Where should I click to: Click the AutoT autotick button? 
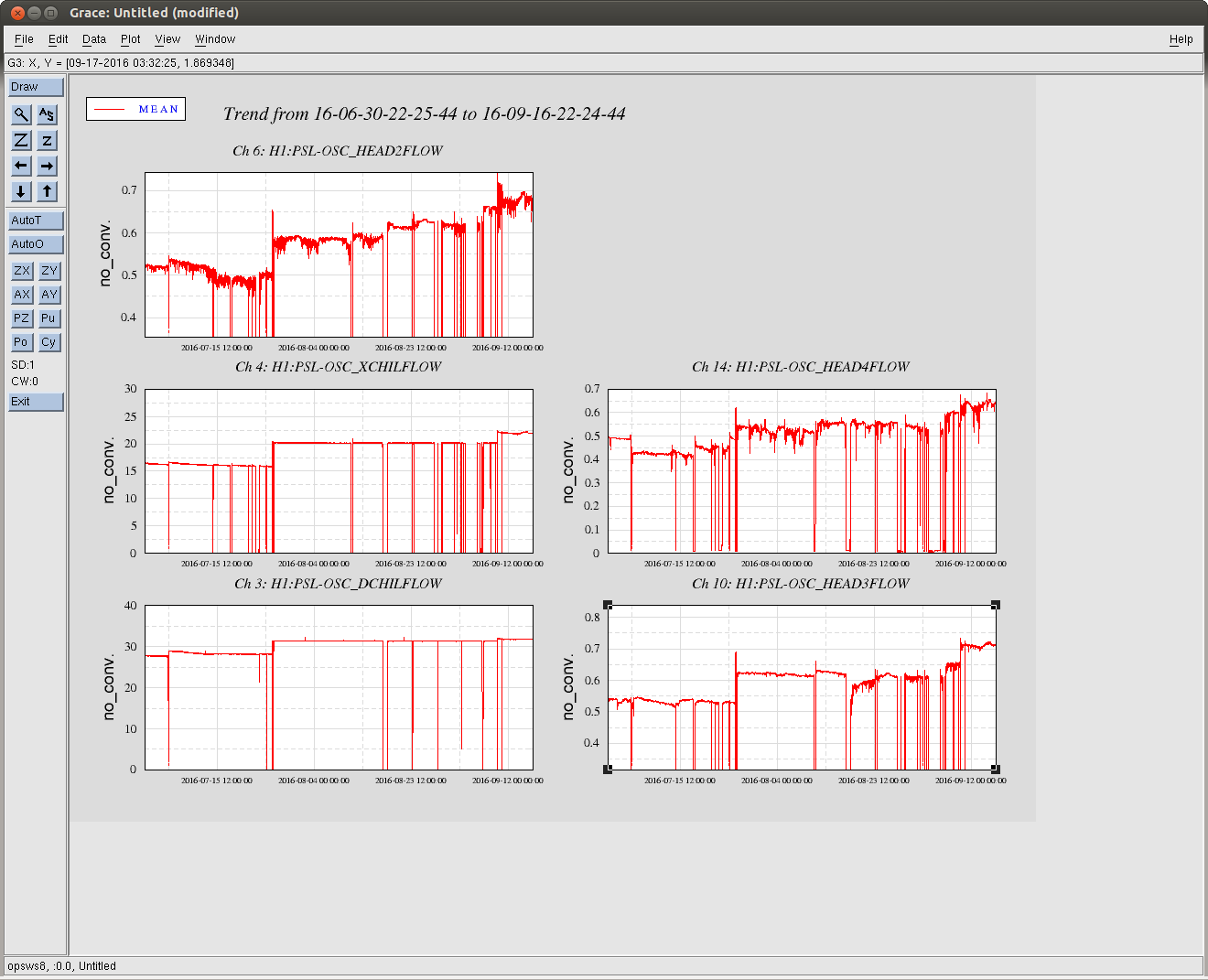click(x=36, y=221)
